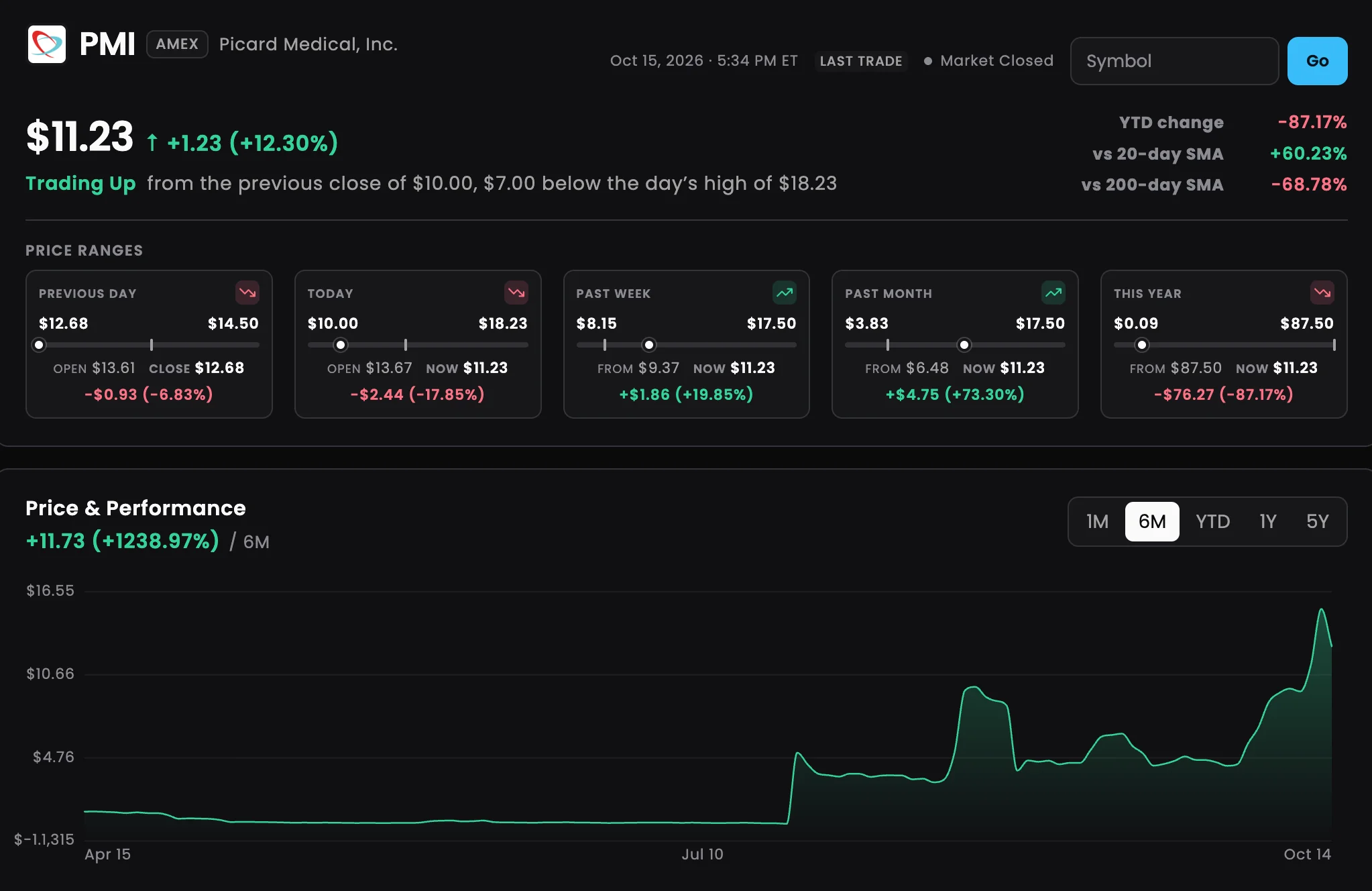Click the downtrend icon in Today card
The image size is (1372, 891).
point(516,293)
